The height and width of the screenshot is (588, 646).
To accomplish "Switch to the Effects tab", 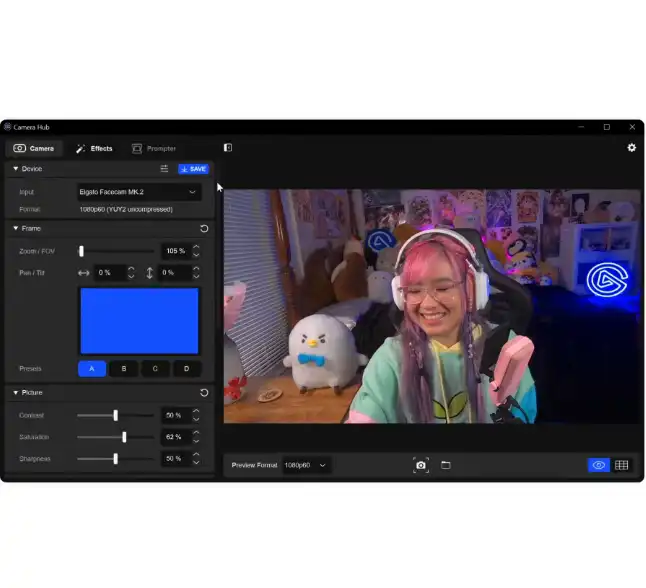I will coord(94,148).
